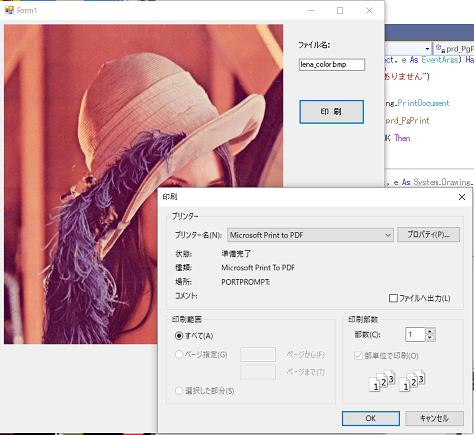
Task: Click the ページまで(T) page number field
Action: [x=258, y=372]
